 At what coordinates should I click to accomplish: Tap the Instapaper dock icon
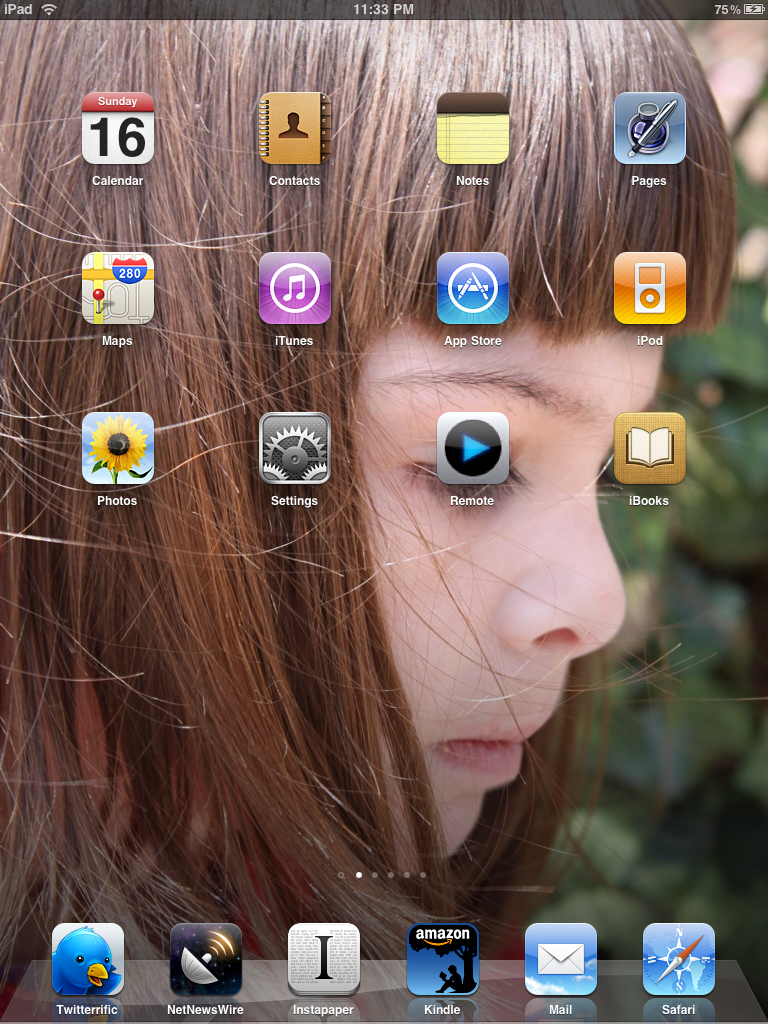coord(324,960)
